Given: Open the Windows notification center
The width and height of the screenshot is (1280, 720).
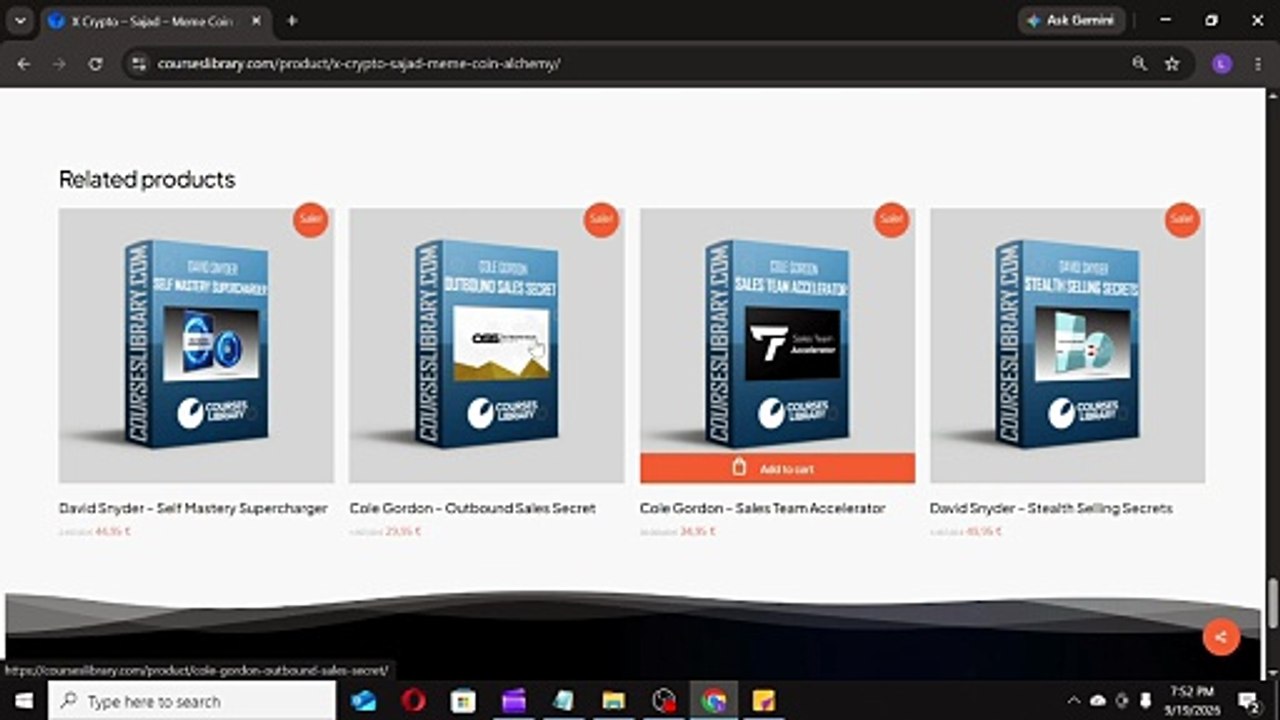Looking at the screenshot, I should point(1249,701).
